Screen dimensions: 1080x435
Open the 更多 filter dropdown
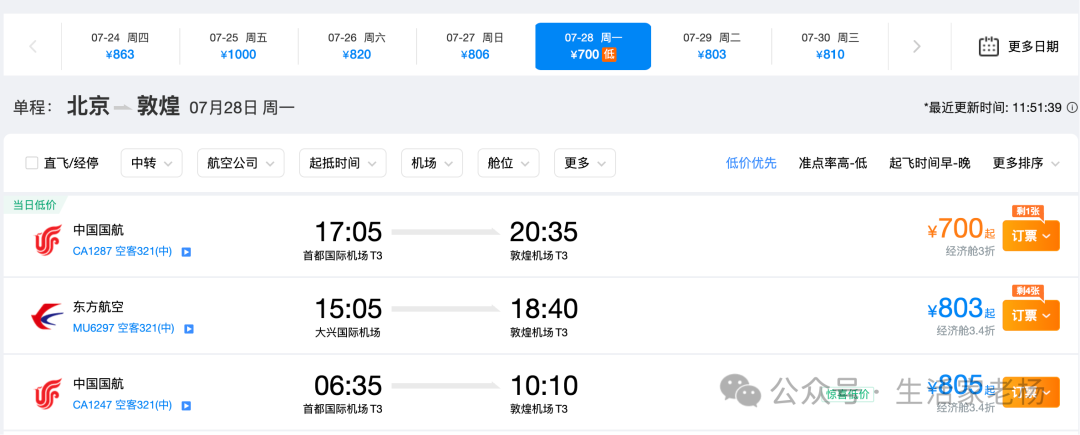(585, 163)
